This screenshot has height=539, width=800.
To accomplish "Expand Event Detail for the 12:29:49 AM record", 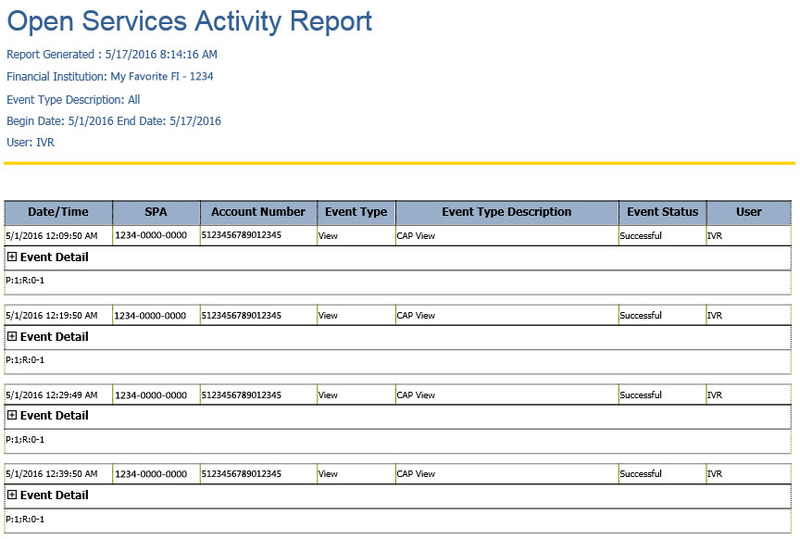I will [12, 416].
